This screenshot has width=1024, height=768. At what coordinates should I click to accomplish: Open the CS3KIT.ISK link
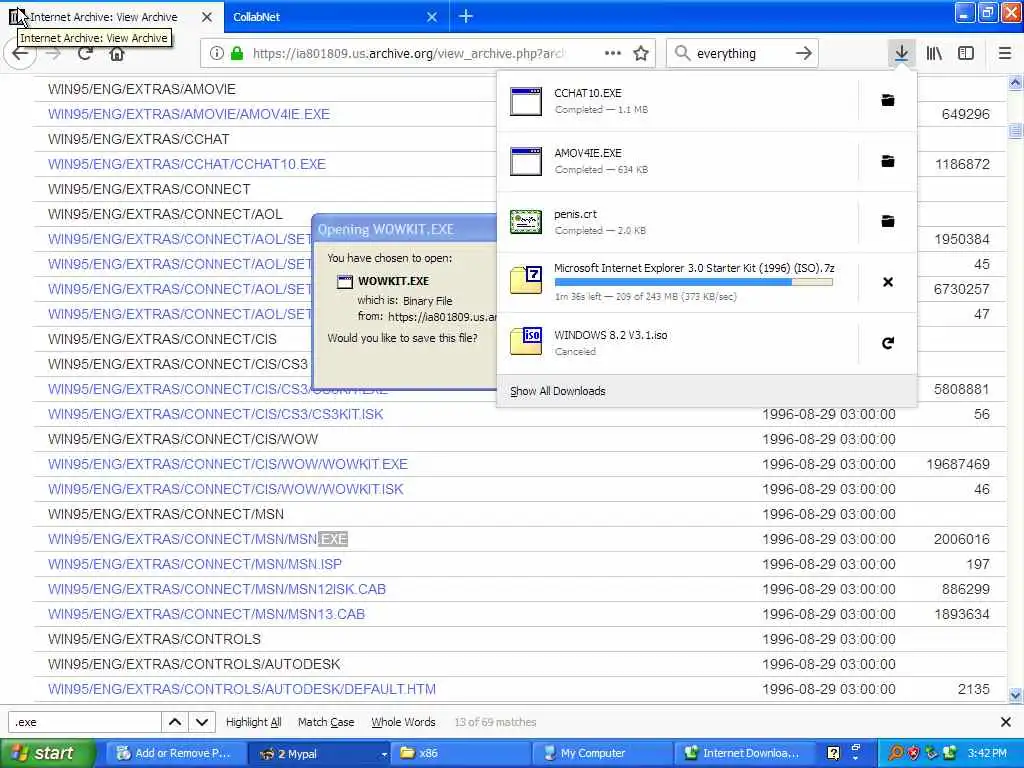click(x=216, y=414)
